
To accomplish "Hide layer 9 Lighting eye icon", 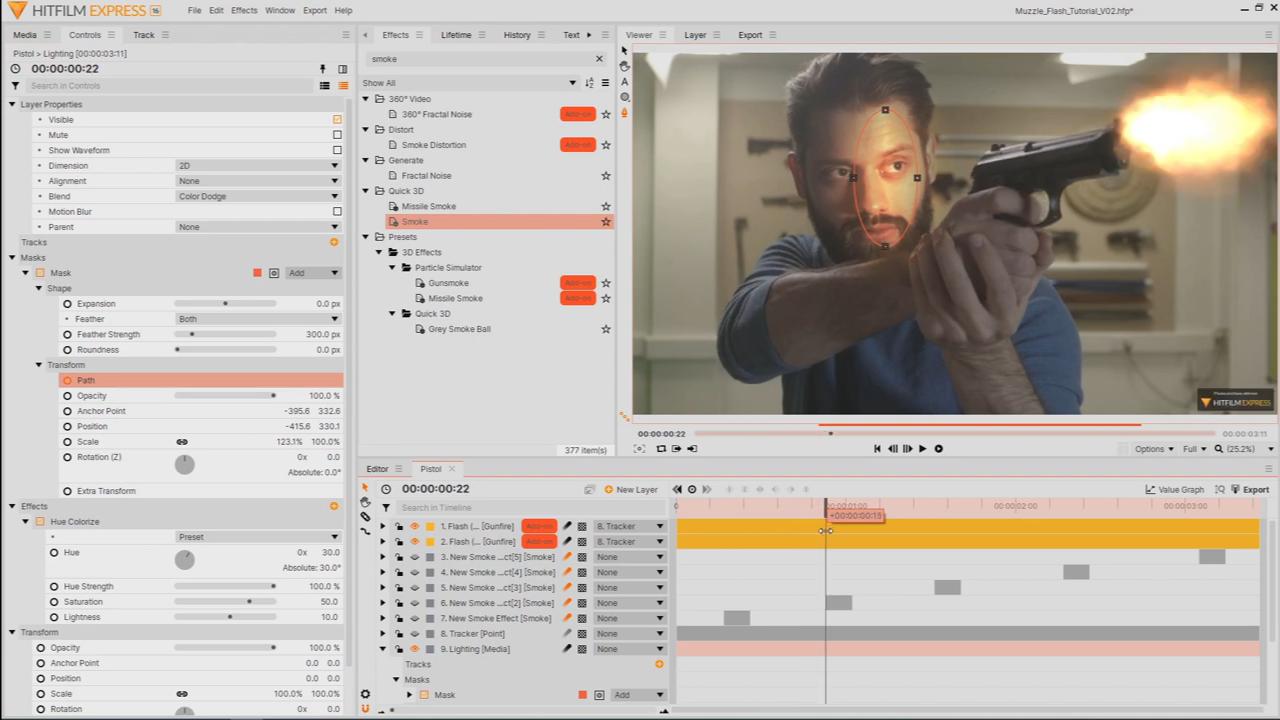I will click(414, 649).
